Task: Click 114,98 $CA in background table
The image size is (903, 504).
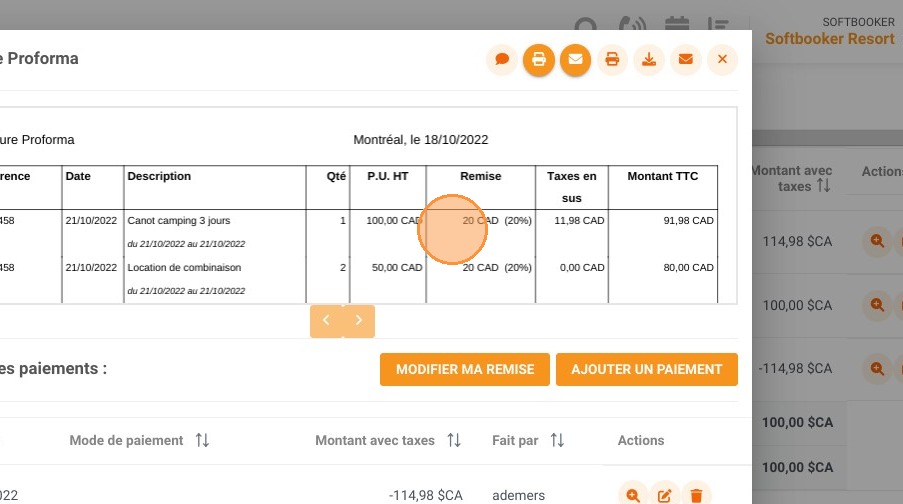Action: point(797,241)
